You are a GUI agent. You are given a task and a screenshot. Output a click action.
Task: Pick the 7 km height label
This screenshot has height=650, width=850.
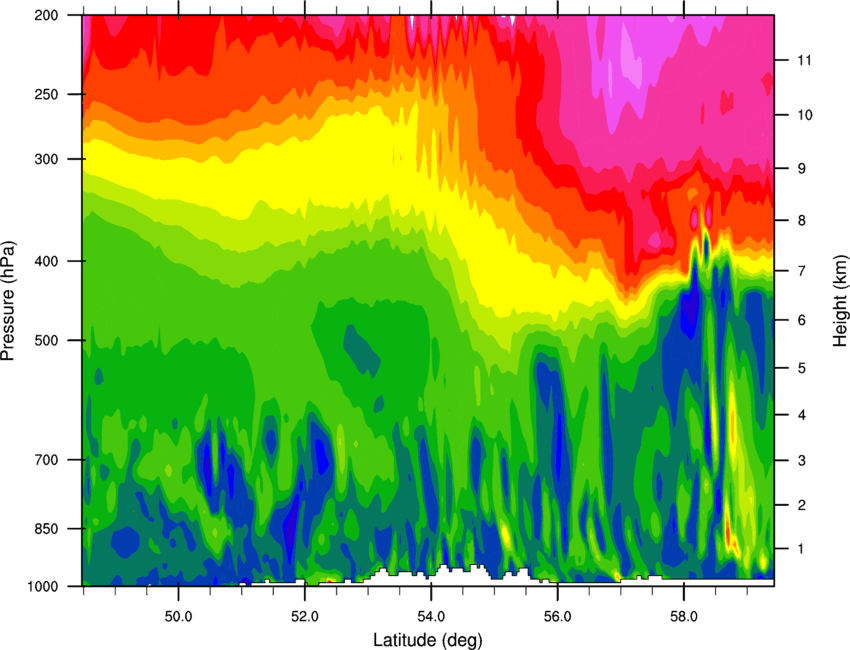pyautogui.click(x=802, y=271)
